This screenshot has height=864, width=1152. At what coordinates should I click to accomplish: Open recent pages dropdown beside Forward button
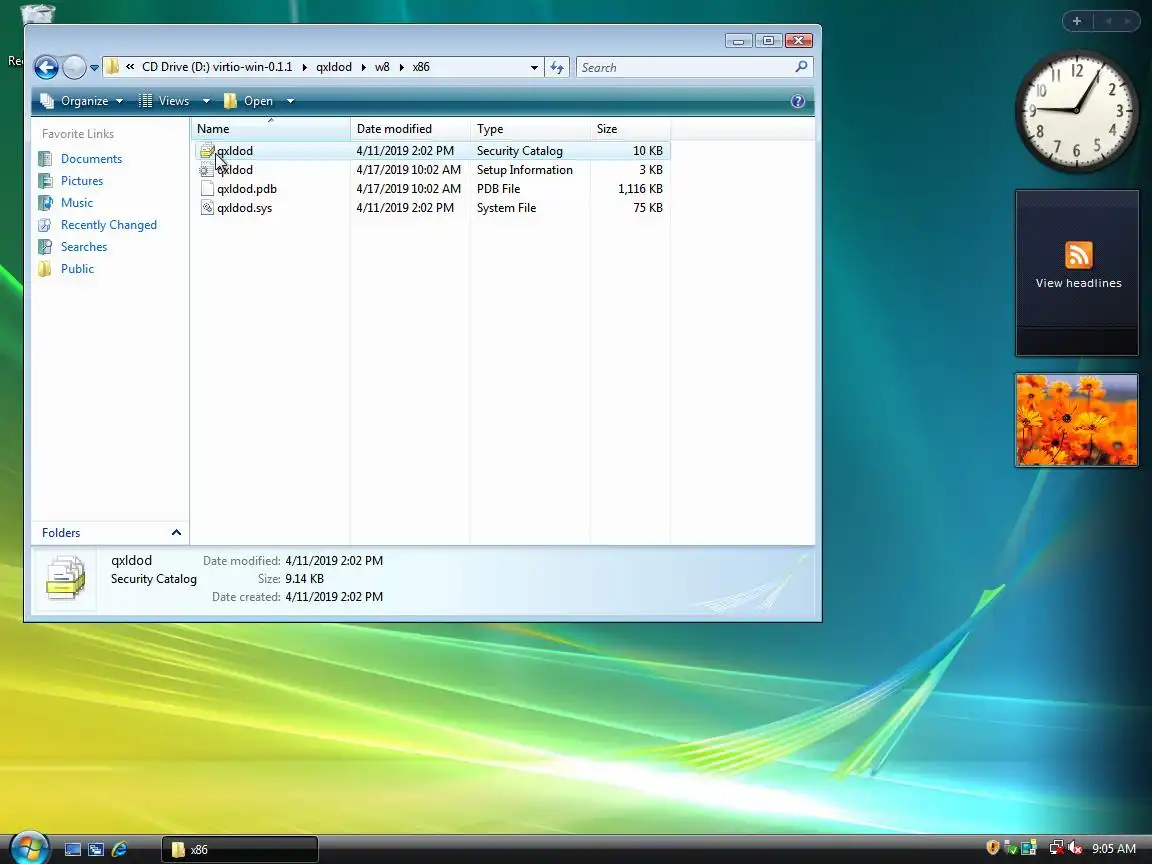94,68
